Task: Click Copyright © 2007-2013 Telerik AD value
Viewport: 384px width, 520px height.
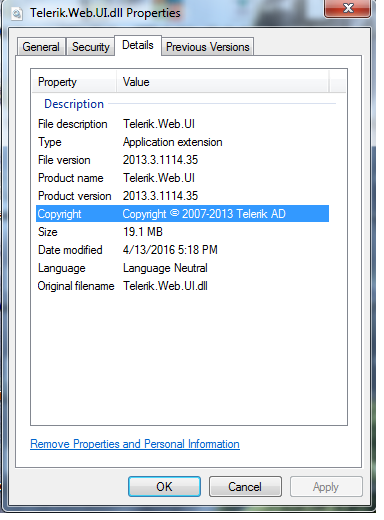Action: click(204, 214)
